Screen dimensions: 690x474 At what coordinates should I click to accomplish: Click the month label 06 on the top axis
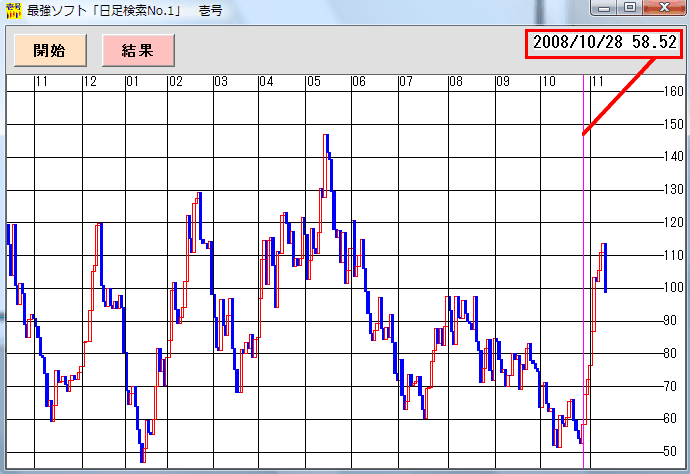point(359,82)
